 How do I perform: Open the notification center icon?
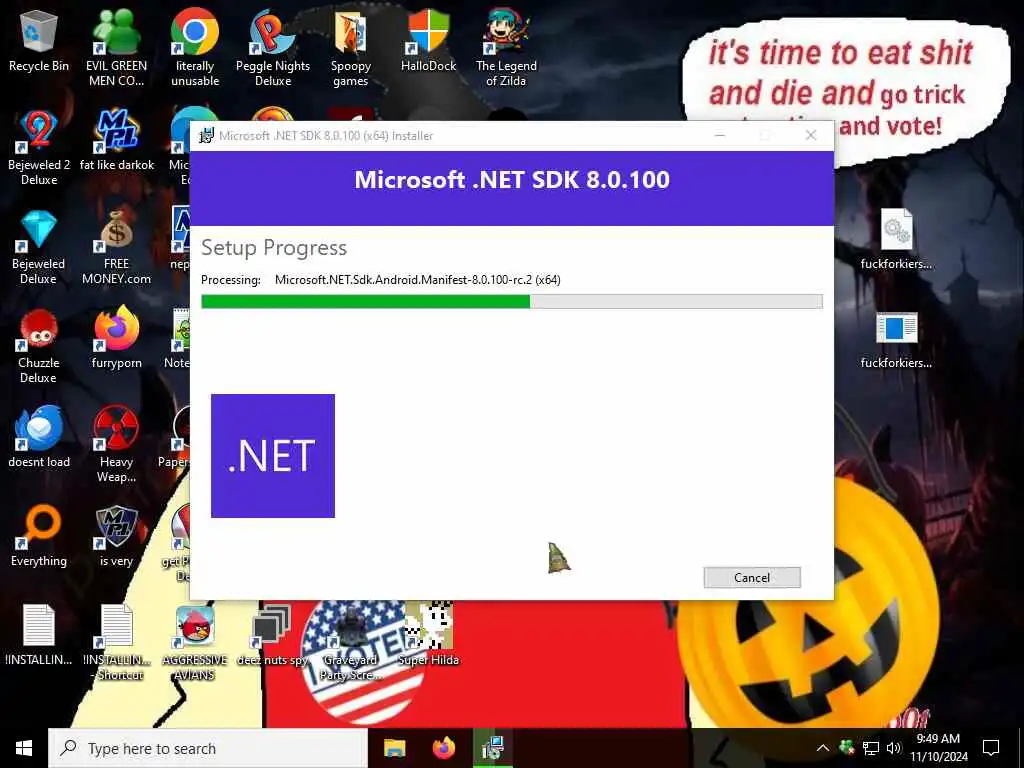pyautogui.click(x=991, y=748)
